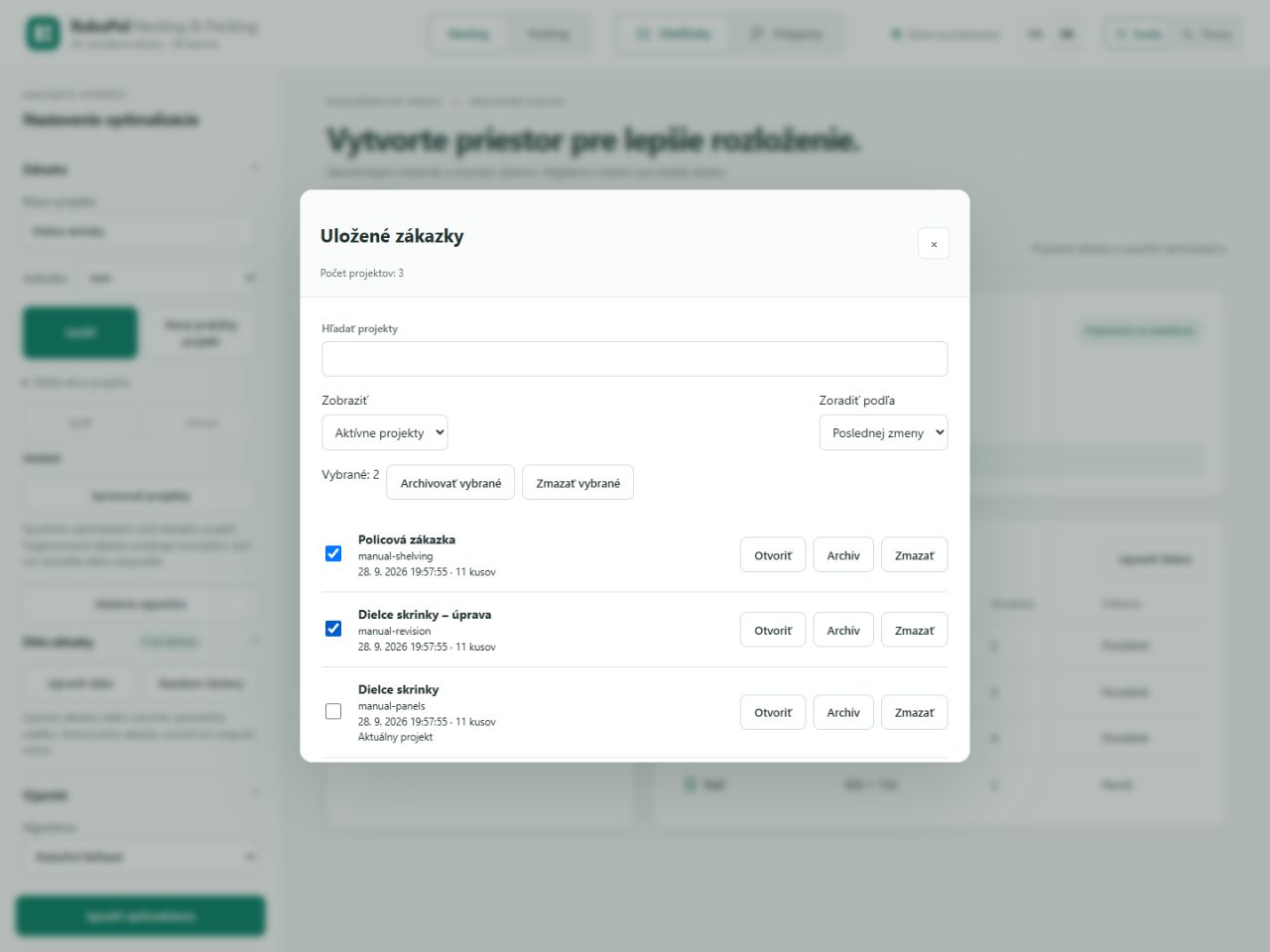Click the manual-panels subtitle text
This screenshot has height=952, width=1270.
[392, 706]
